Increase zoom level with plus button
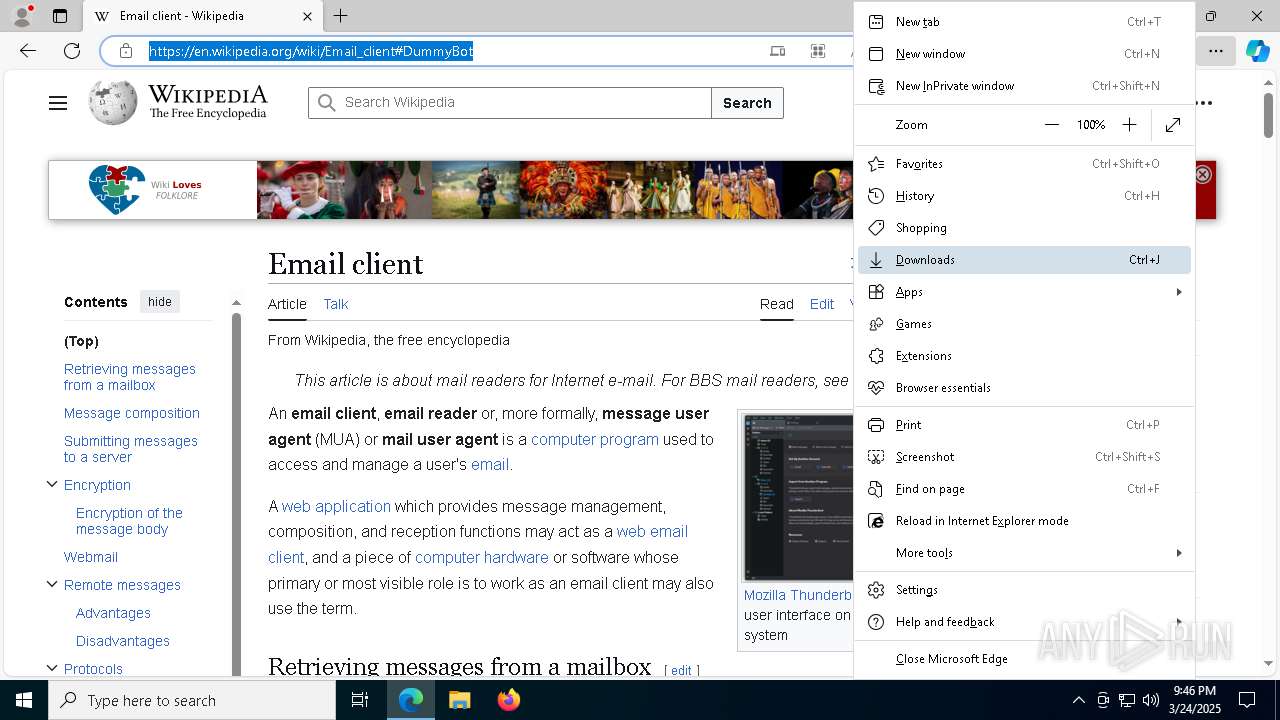 click(x=1129, y=125)
